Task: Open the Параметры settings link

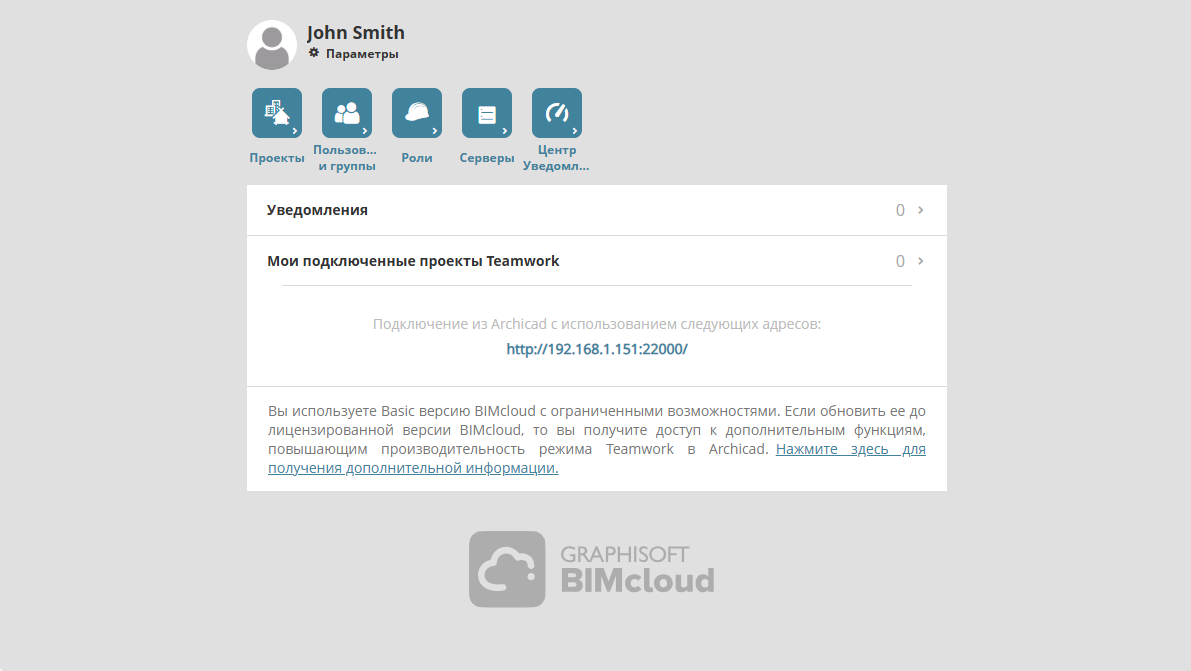Action: pos(362,54)
